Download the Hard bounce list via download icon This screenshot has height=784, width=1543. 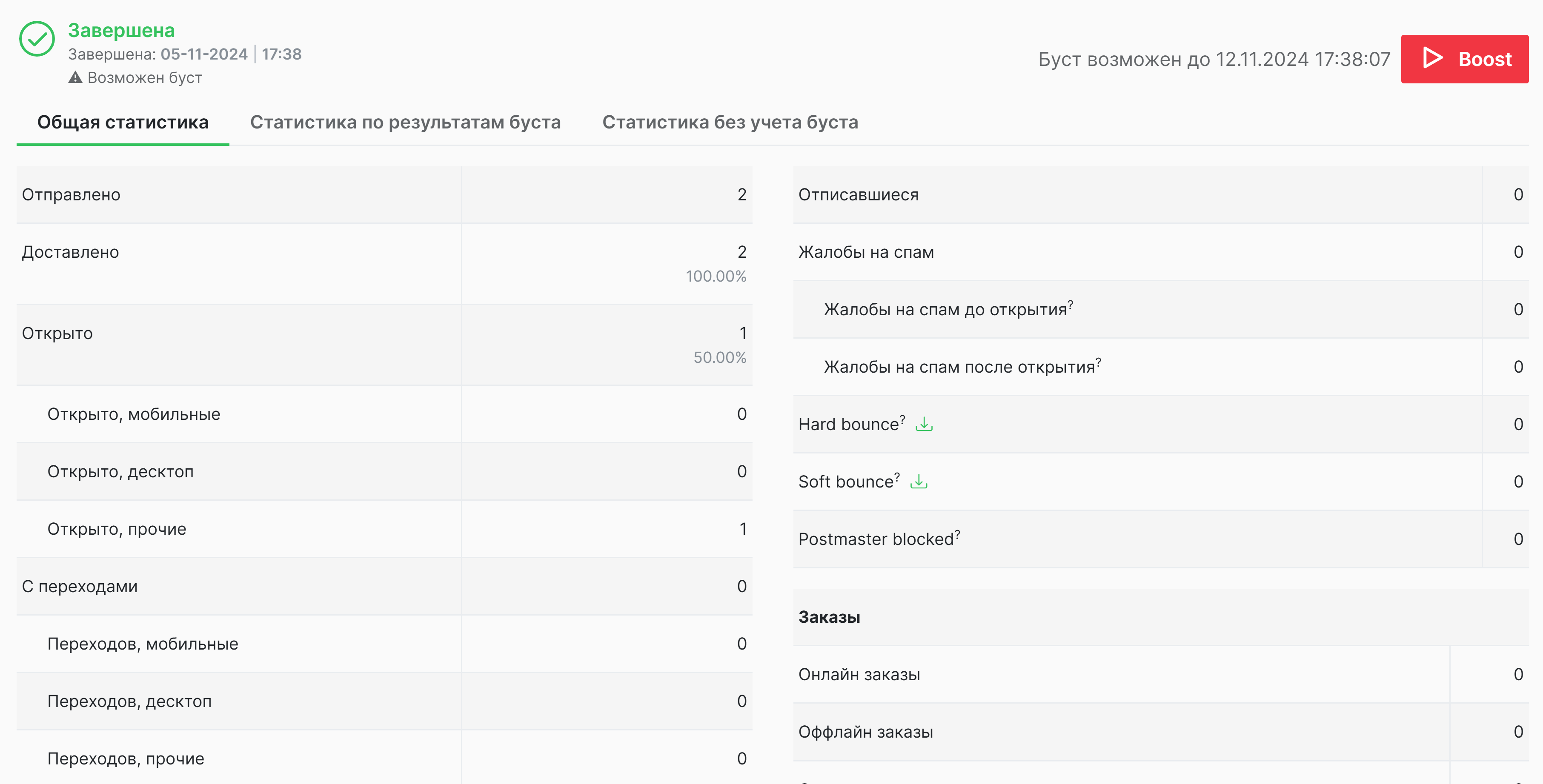tap(924, 425)
